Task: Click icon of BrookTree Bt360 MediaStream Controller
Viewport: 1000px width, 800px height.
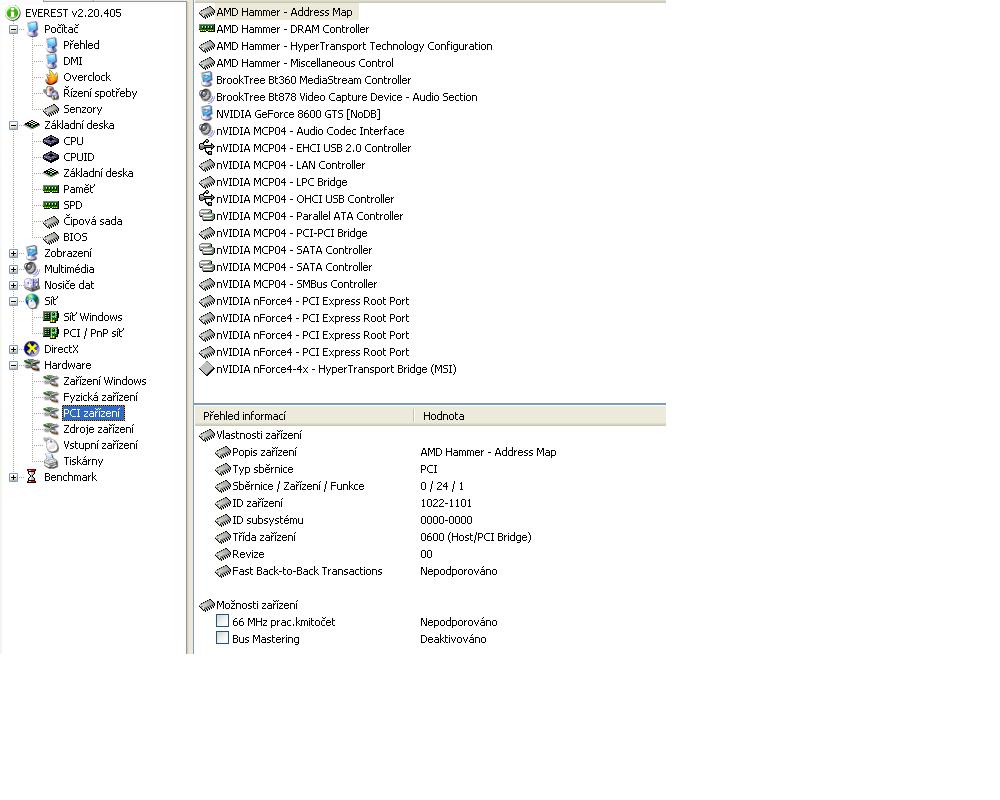Action: click(x=207, y=79)
